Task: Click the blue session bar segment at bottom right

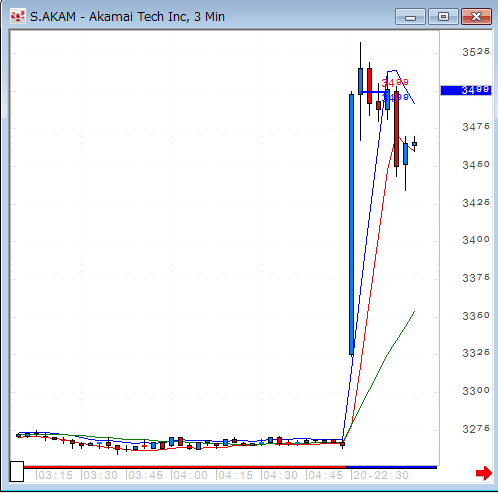Action: coord(392,467)
